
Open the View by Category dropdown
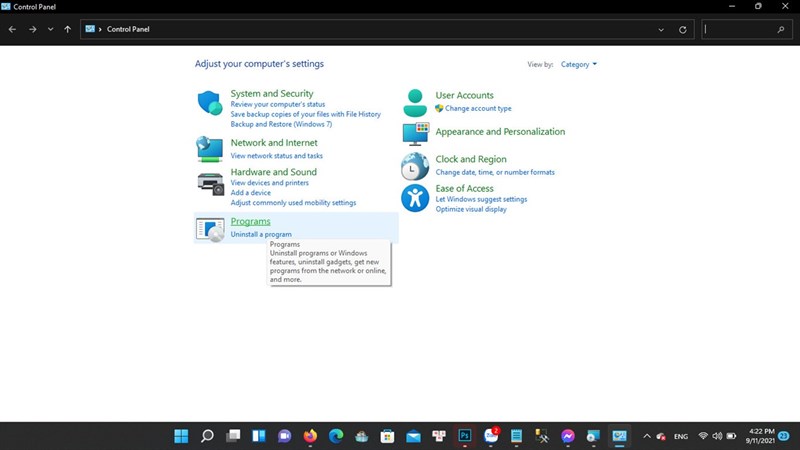(579, 64)
